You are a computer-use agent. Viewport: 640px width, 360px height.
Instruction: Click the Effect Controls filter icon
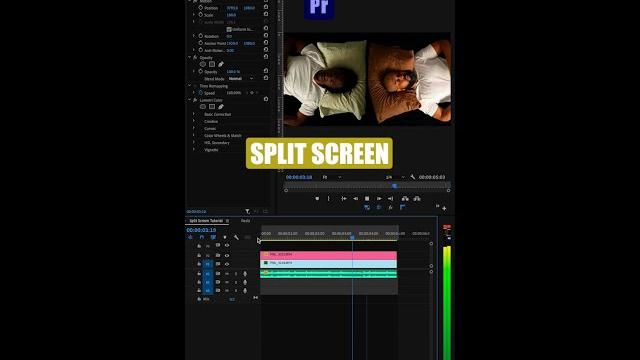click(x=247, y=211)
